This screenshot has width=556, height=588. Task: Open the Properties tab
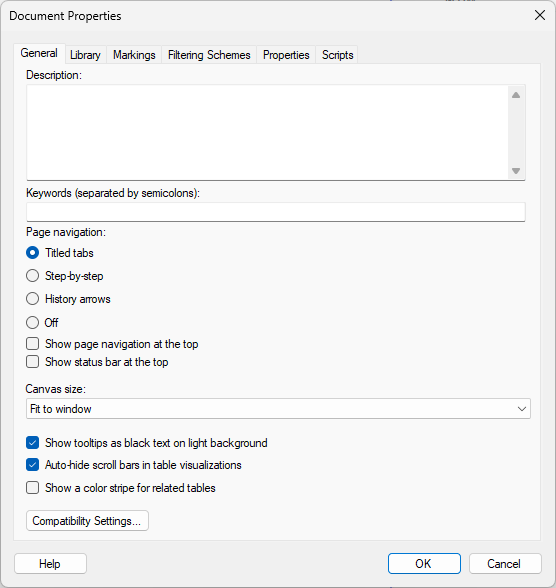tap(286, 55)
